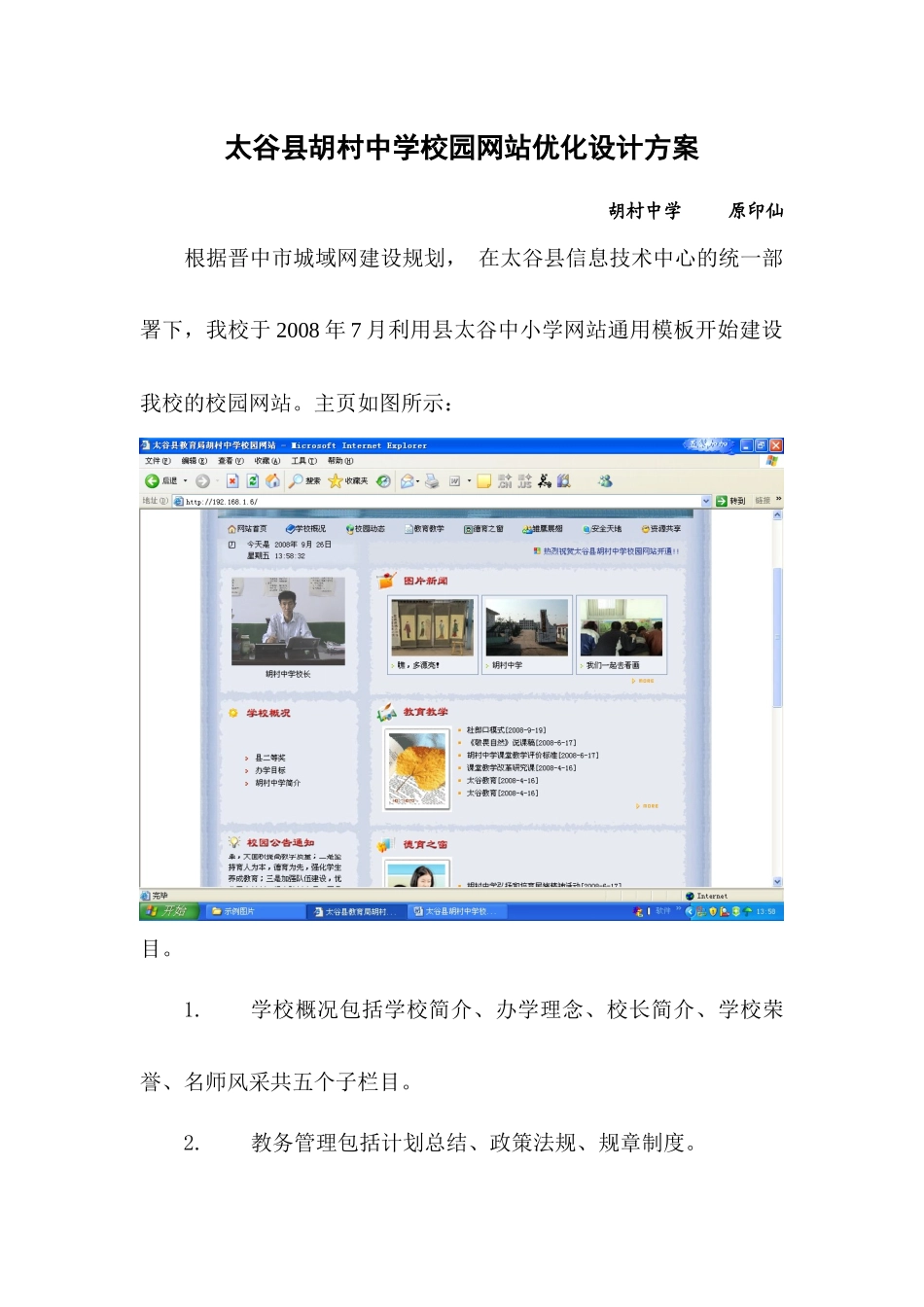Viewport: 924px width, 1307px height.
Task: Click the red Stop loading icon
Action: click(x=232, y=481)
